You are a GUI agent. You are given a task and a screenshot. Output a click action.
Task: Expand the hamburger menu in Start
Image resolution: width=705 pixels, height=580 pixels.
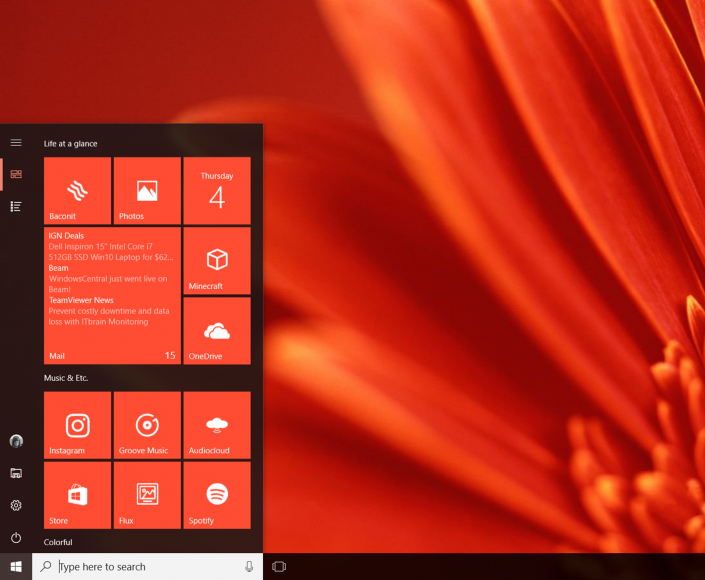[16, 143]
